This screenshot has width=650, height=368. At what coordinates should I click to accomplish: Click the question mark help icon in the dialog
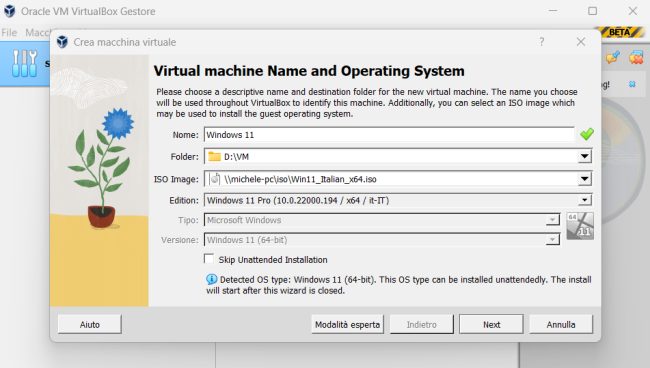click(x=541, y=41)
